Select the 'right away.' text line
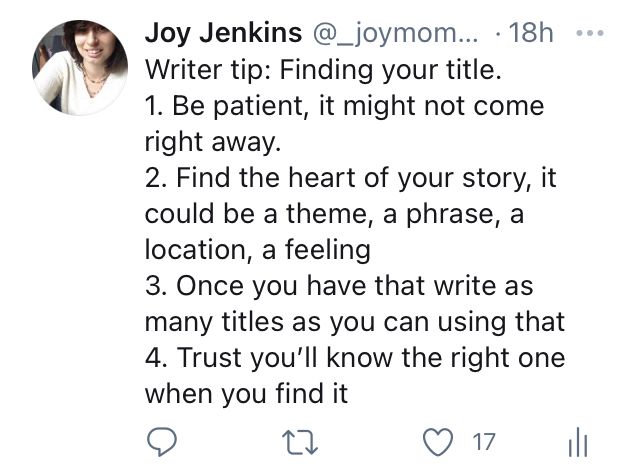This screenshot has width=640, height=474. pyautogui.click(x=213, y=142)
